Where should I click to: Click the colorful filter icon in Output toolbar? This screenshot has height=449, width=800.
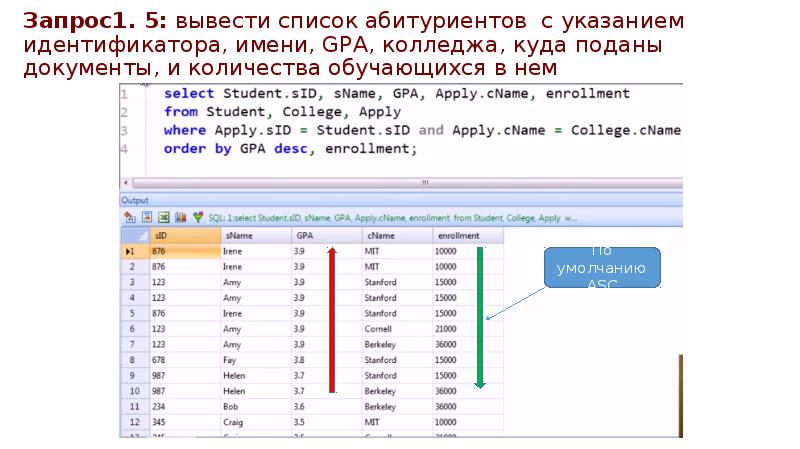coord(198,217)
